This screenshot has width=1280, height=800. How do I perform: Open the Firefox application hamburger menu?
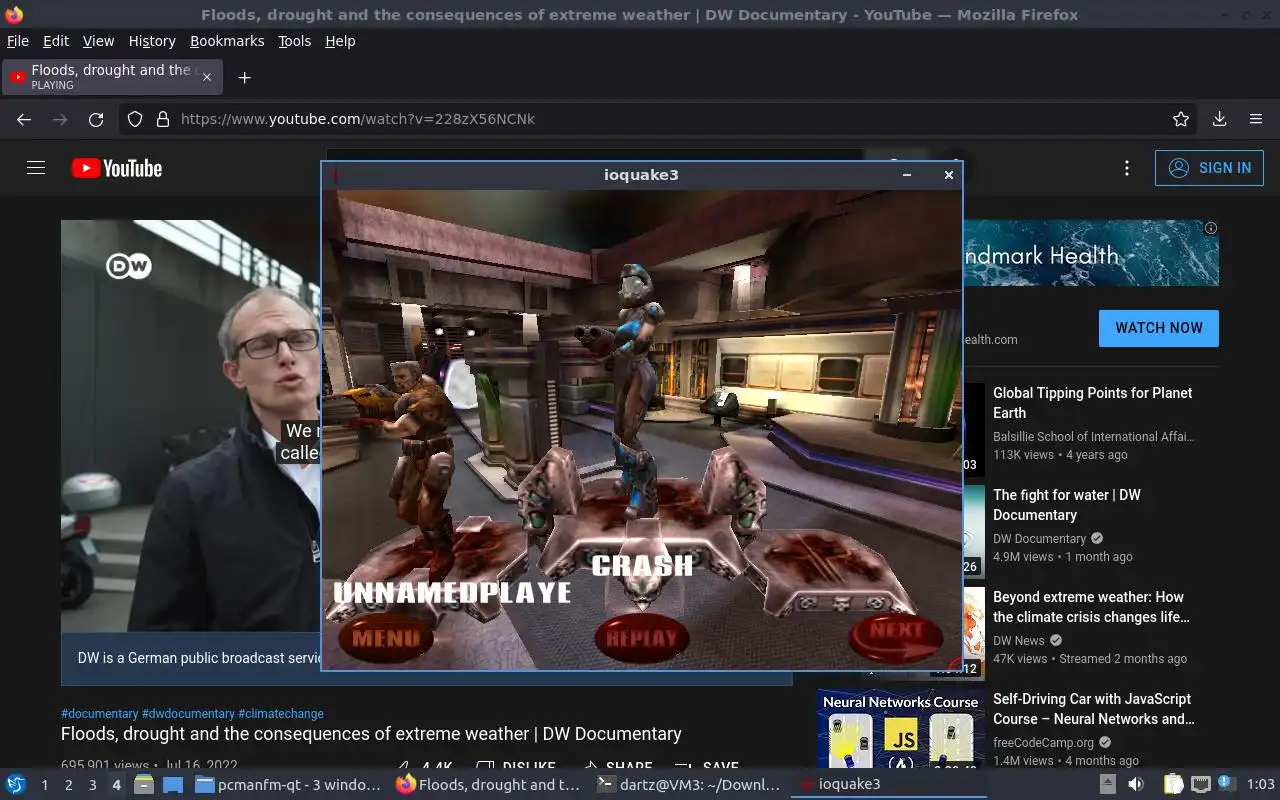coord(1256,119)
